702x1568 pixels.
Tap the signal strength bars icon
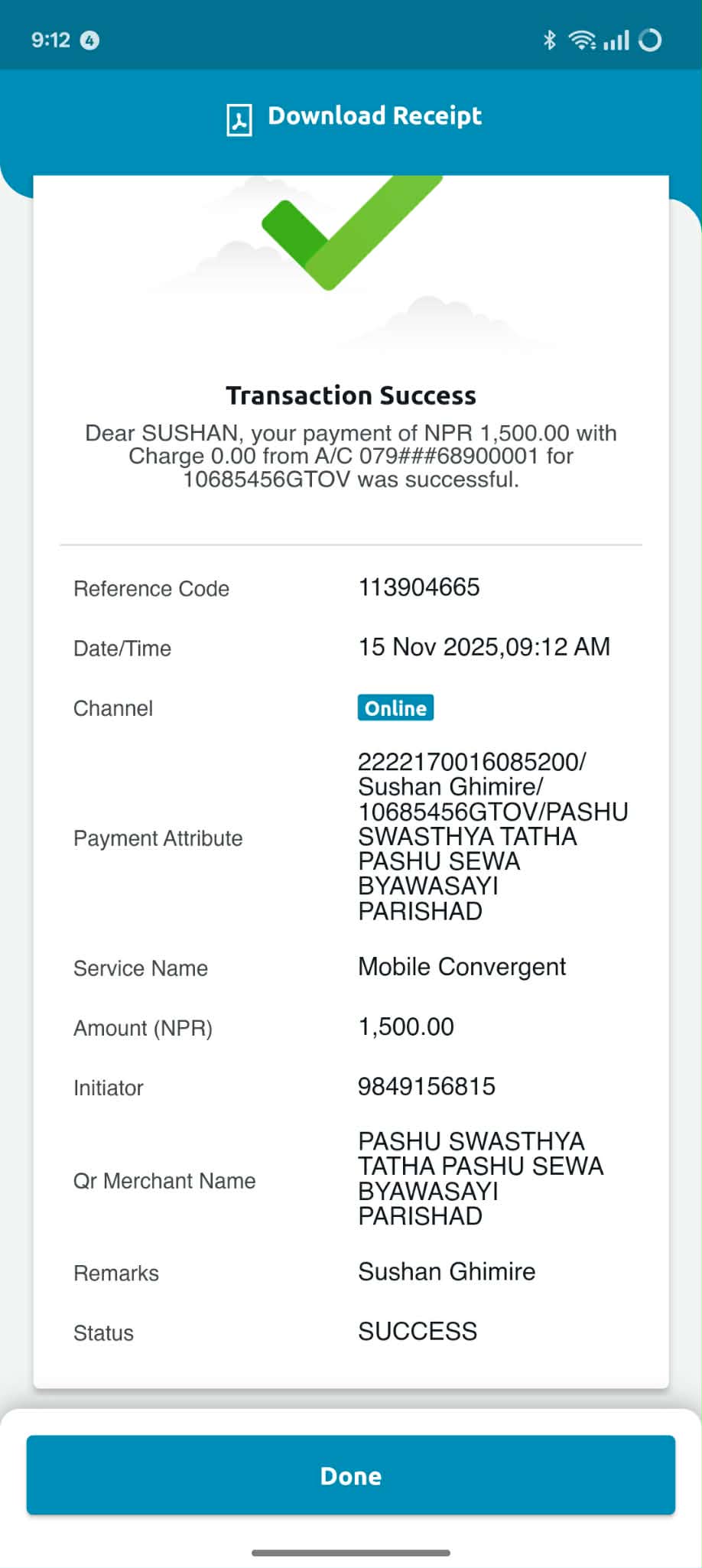(616, 40)
